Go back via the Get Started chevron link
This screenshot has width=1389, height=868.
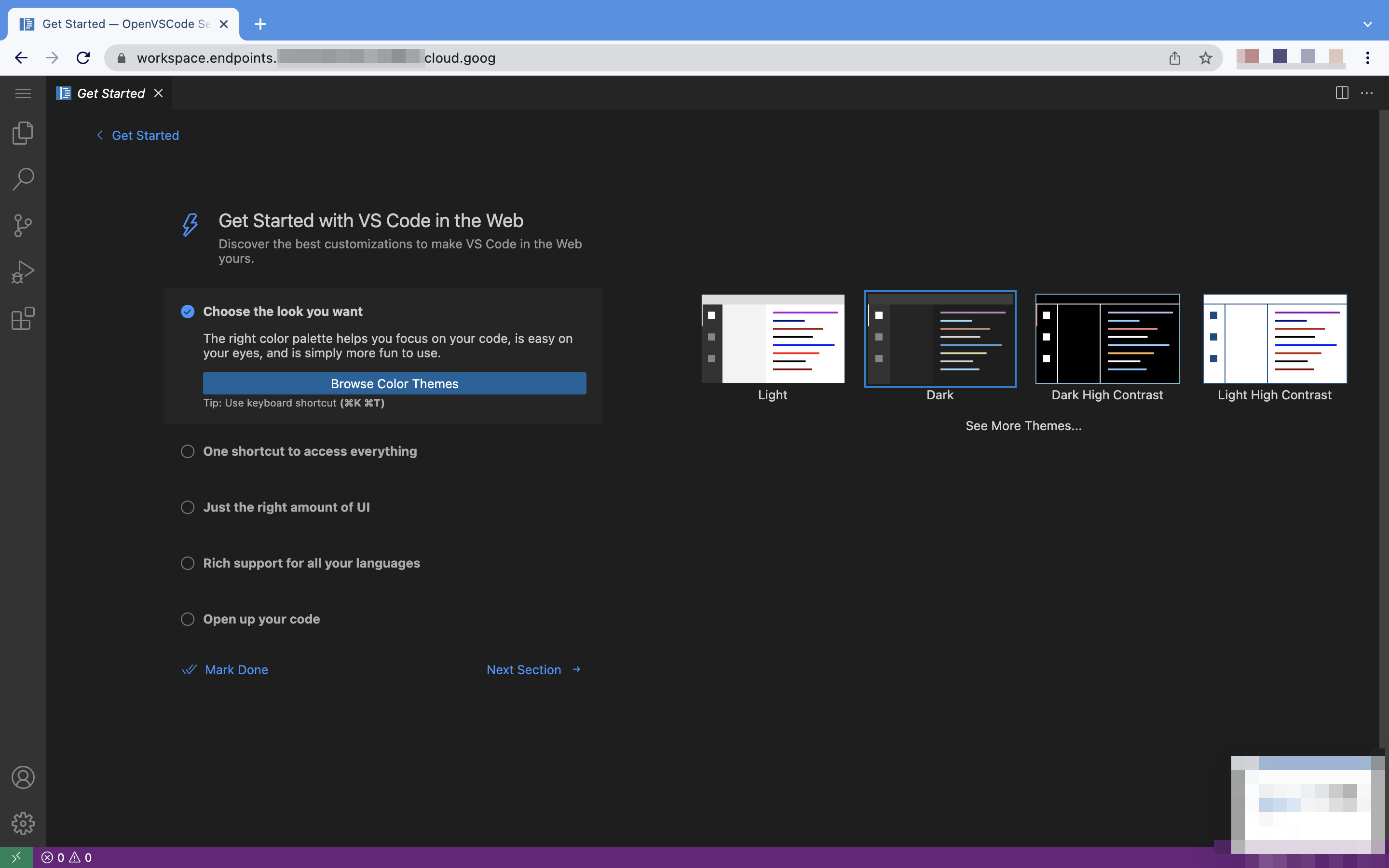(138, 136)
